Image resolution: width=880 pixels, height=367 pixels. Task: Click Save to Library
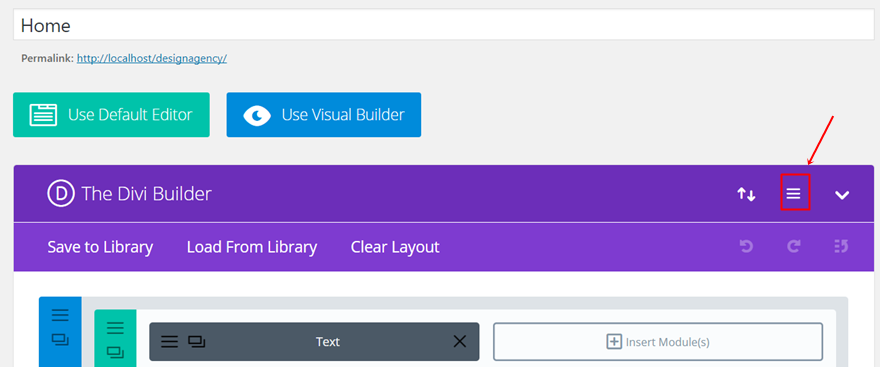(x=100, y=247)
